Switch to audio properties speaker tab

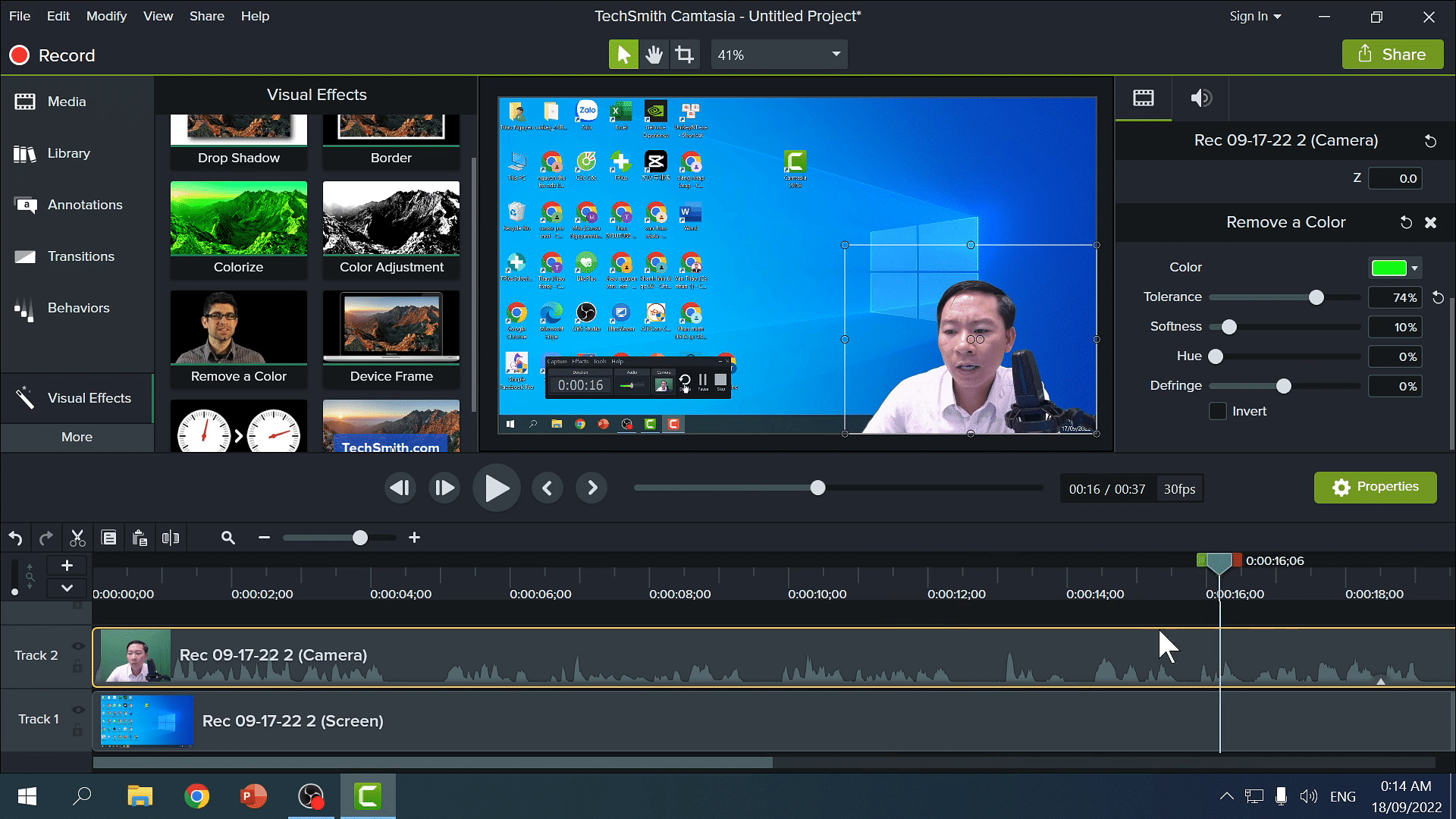click(1201, 98)
